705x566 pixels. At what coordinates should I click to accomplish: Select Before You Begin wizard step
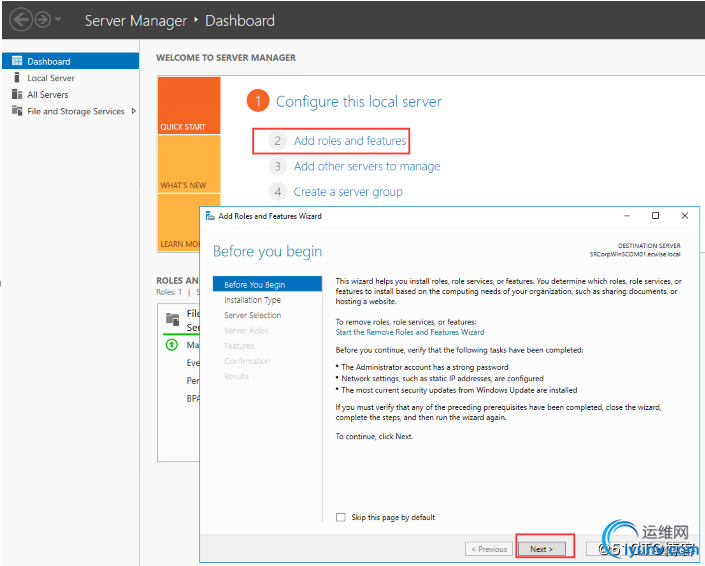268,285
